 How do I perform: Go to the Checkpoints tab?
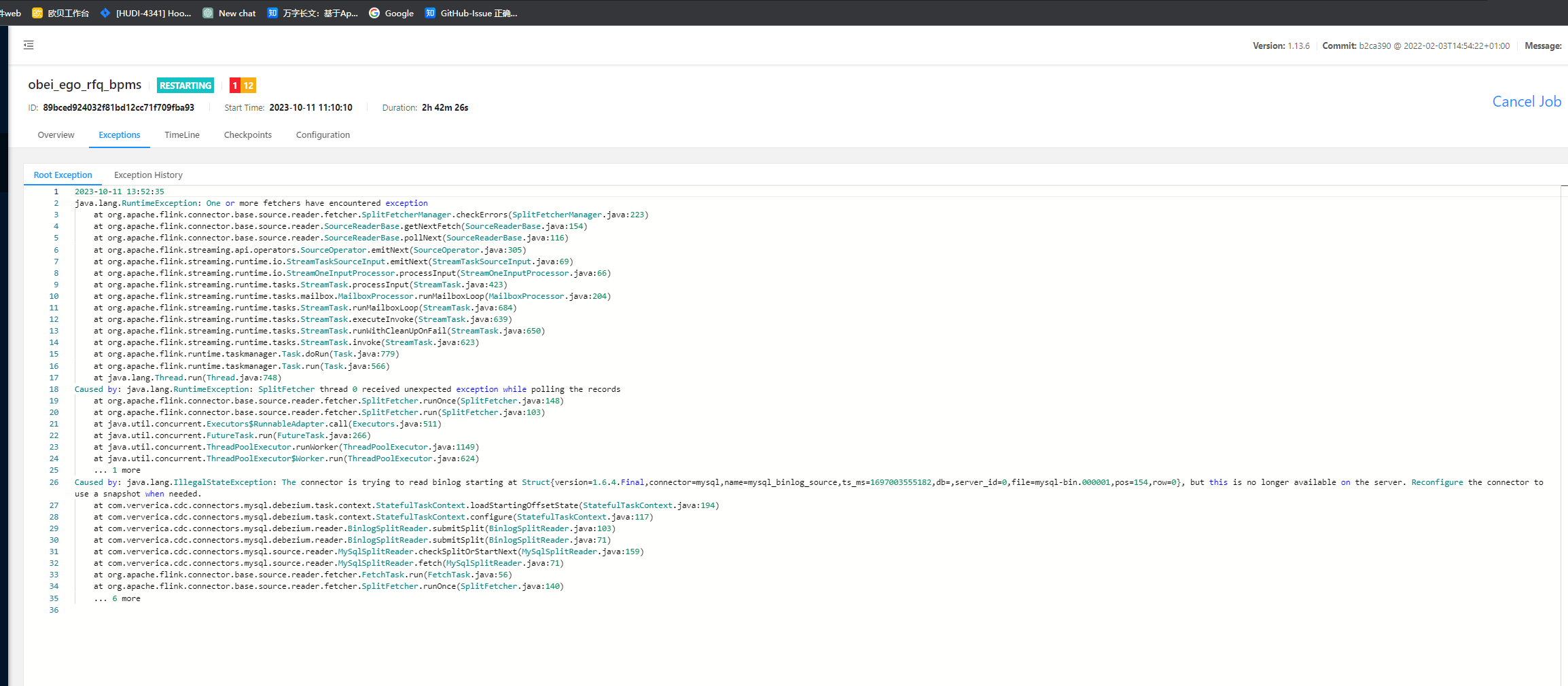248,134
